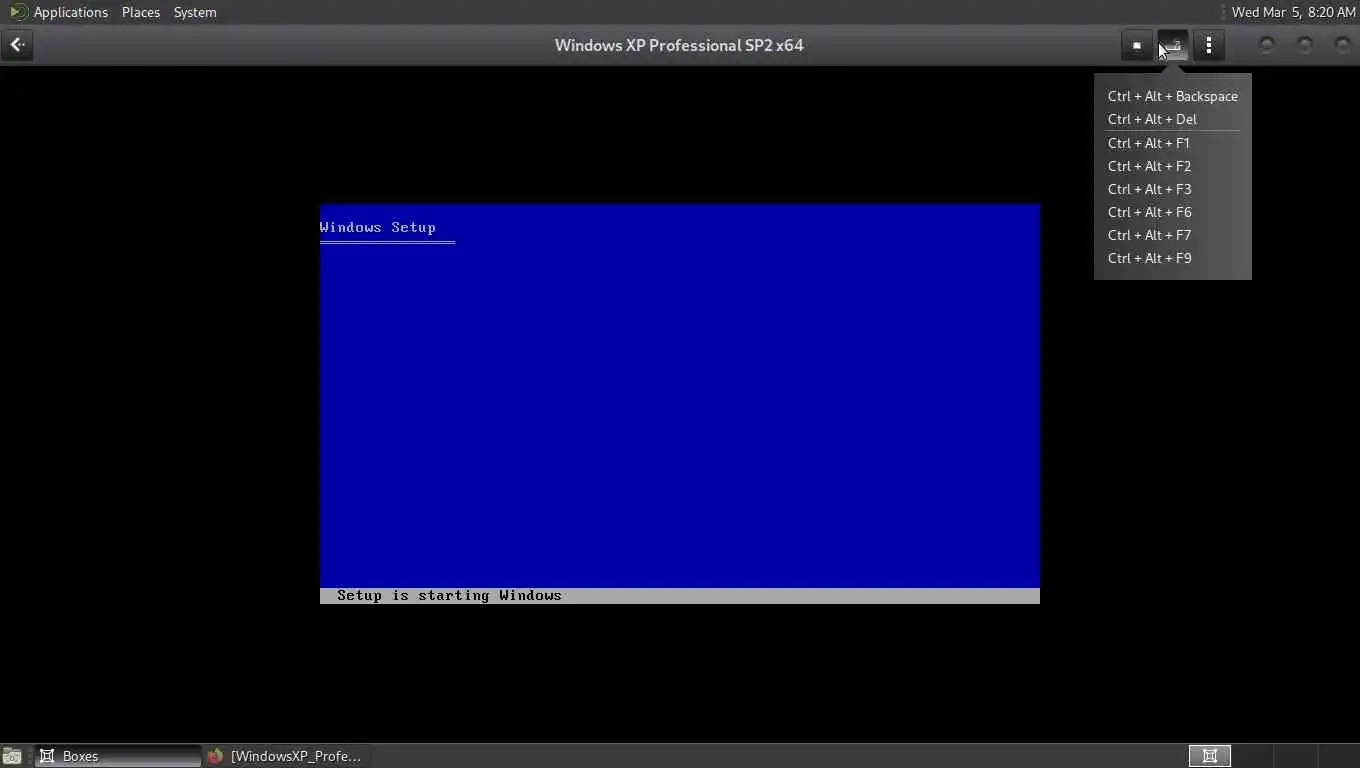The image size is (1360, 768).
Task: Choose Ctrl + Alt + F1 shortcut
Action: pos(1173,143)
